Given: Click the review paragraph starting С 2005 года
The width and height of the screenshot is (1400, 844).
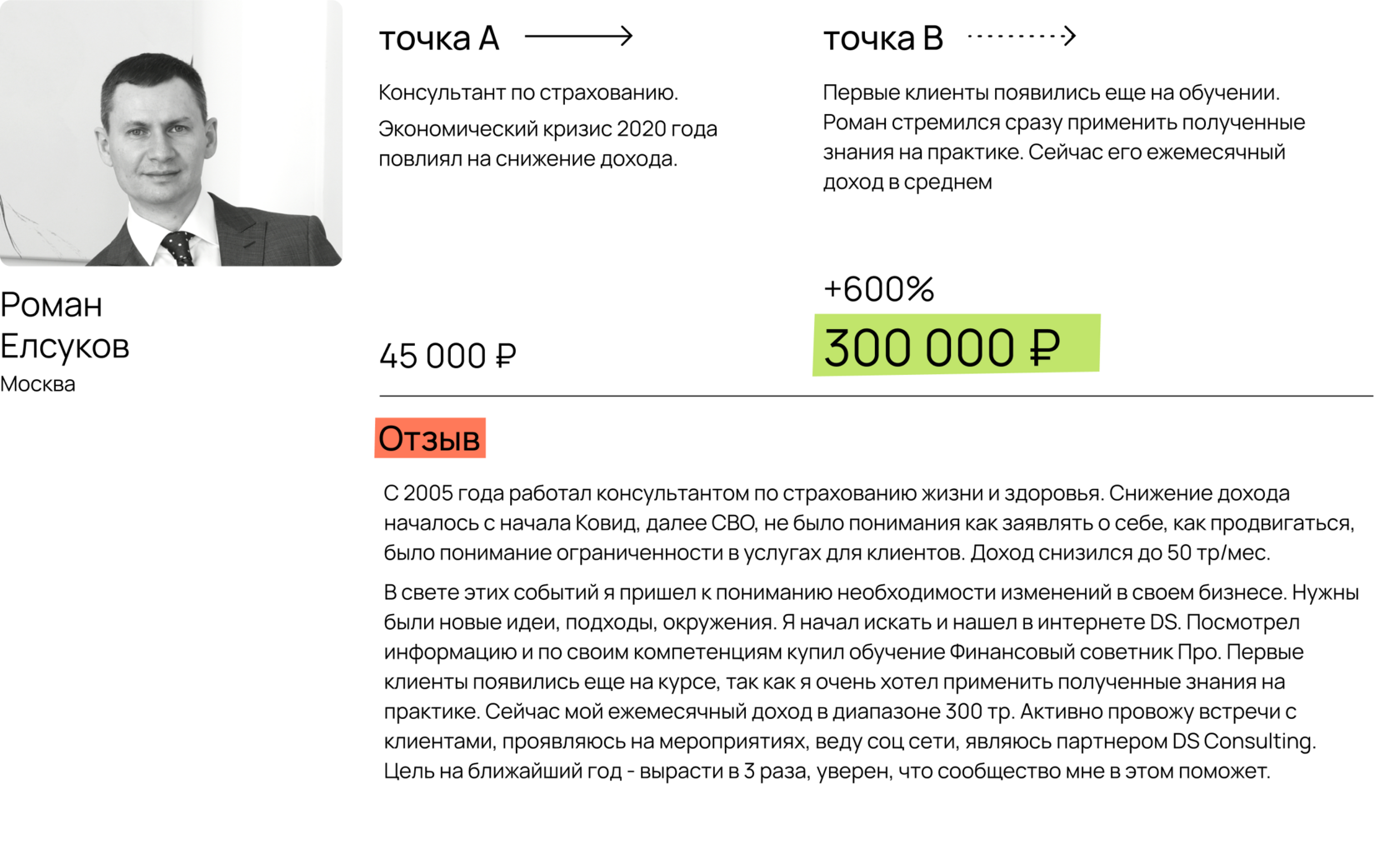Looking at the screenshot, I should click(x=869, y=523).
